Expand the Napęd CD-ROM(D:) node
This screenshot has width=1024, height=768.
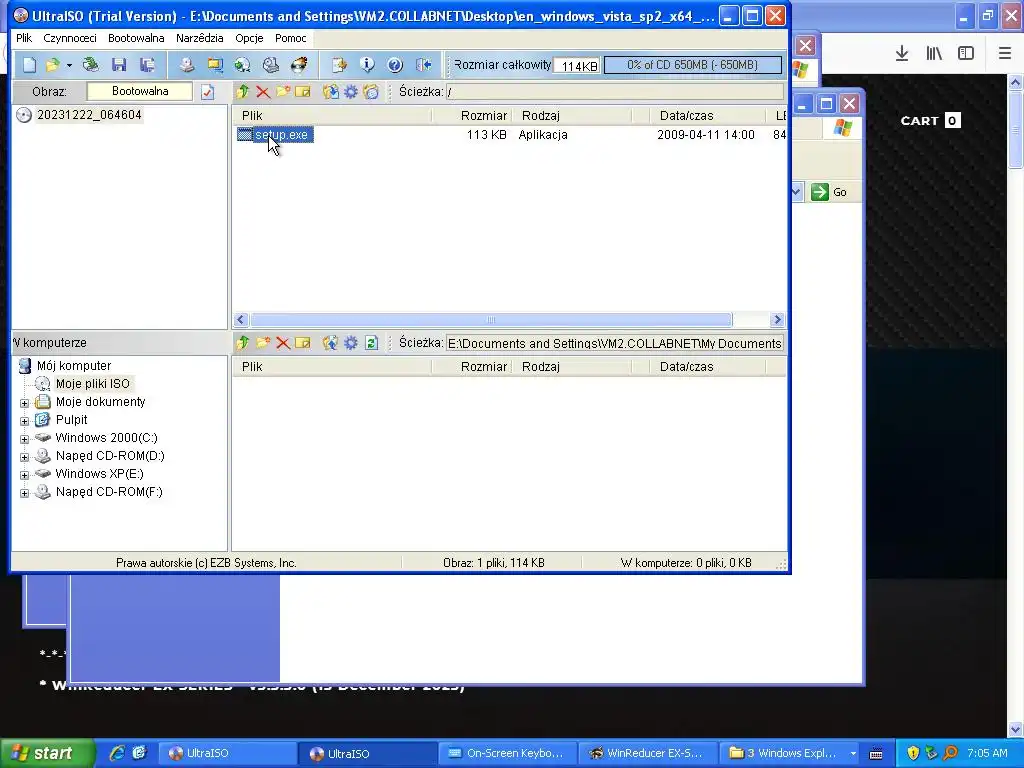click(x=24, y=457)
